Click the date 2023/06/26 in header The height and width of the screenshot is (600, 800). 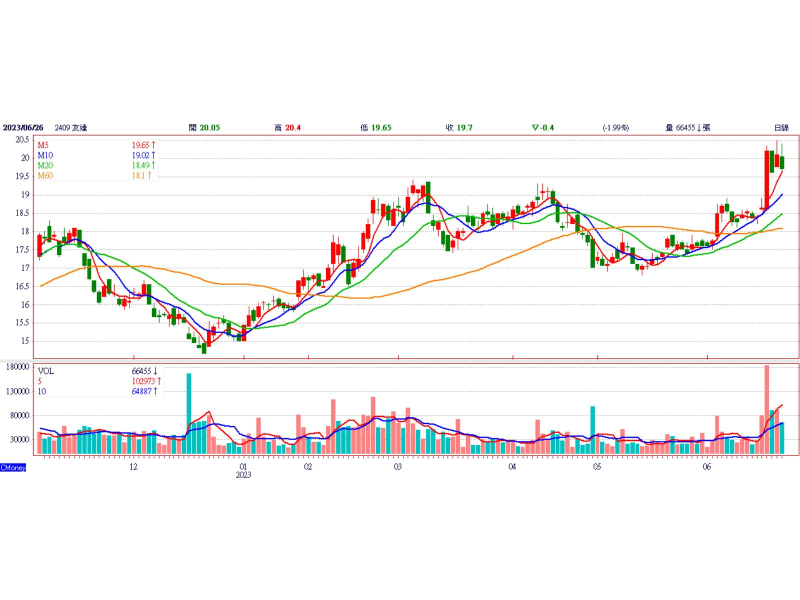pyautogui.click(x=24, y=128)
